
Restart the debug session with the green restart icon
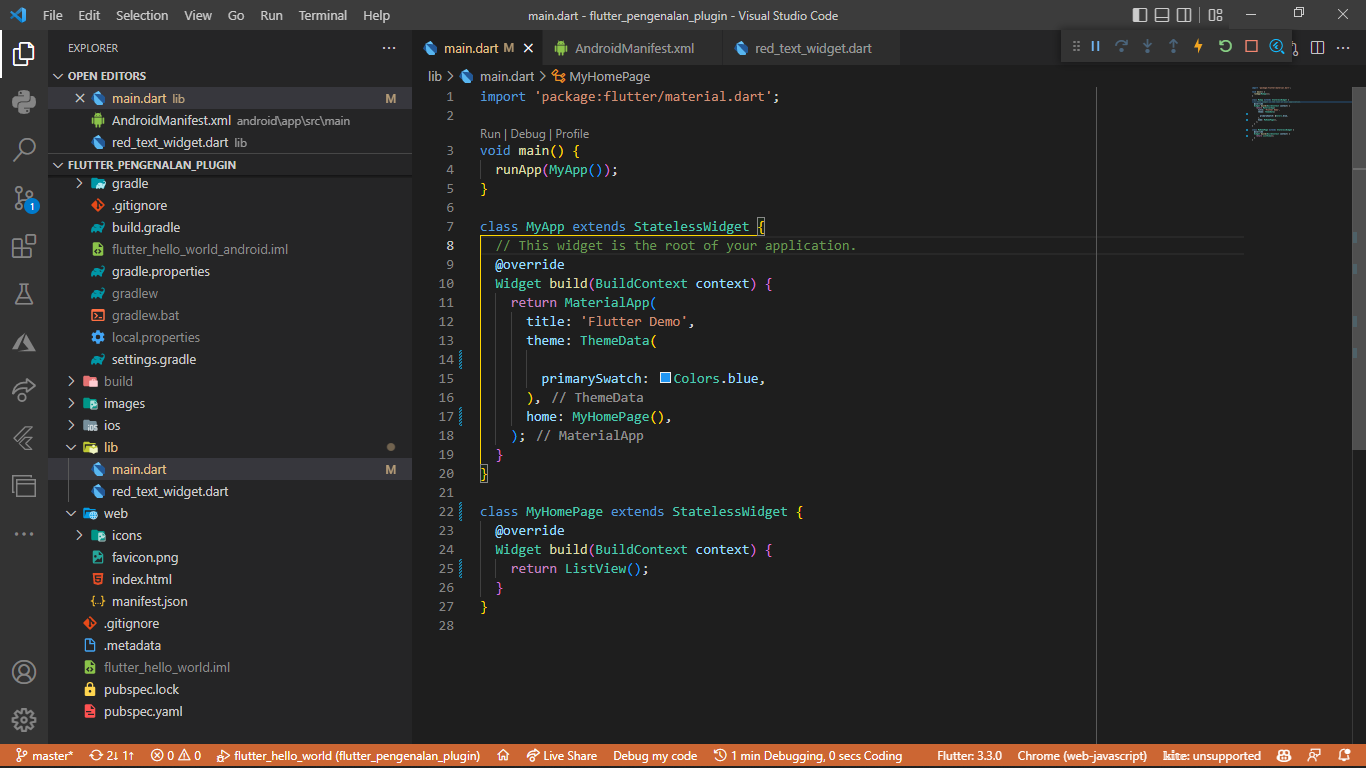[1224, 46]
